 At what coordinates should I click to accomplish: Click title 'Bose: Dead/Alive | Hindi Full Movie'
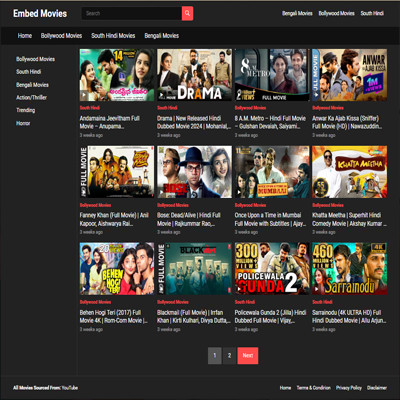click(189, 219)
